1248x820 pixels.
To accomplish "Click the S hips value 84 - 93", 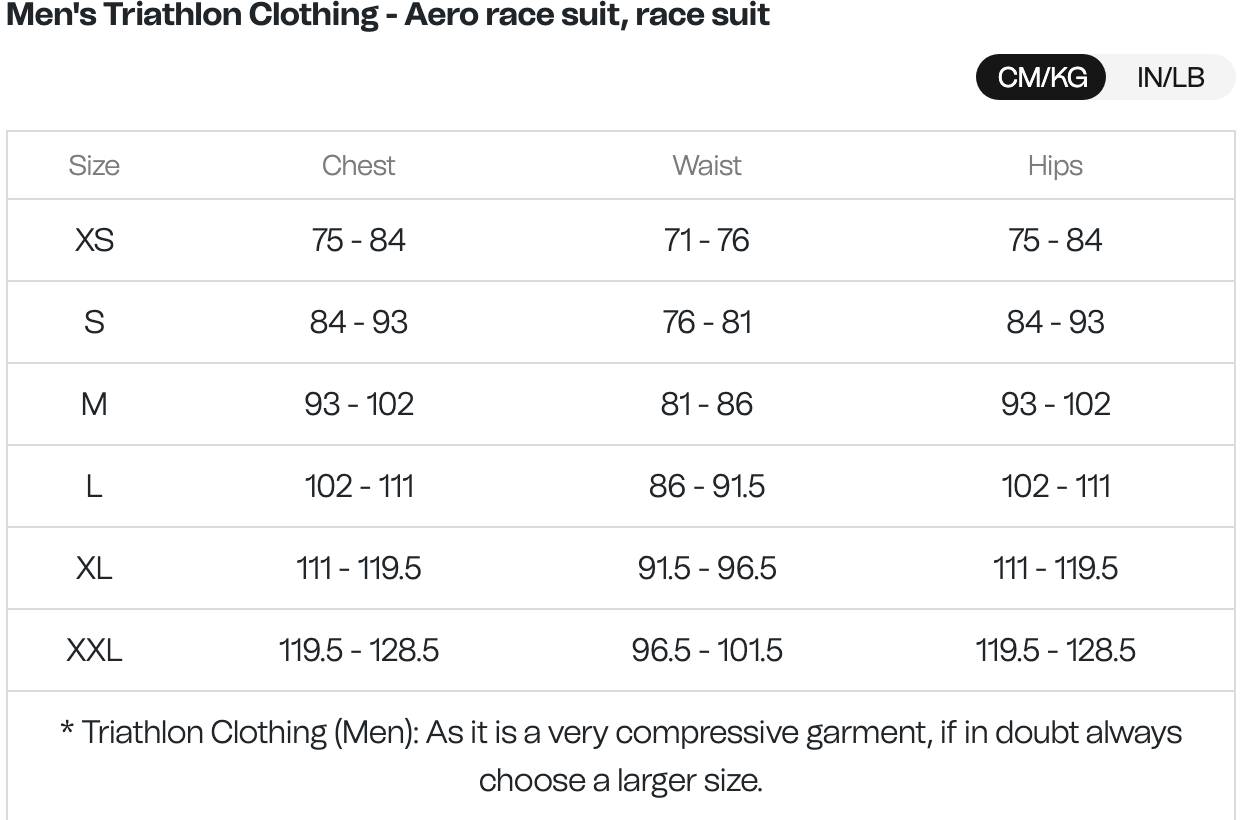I will (x=1055, y=322).
